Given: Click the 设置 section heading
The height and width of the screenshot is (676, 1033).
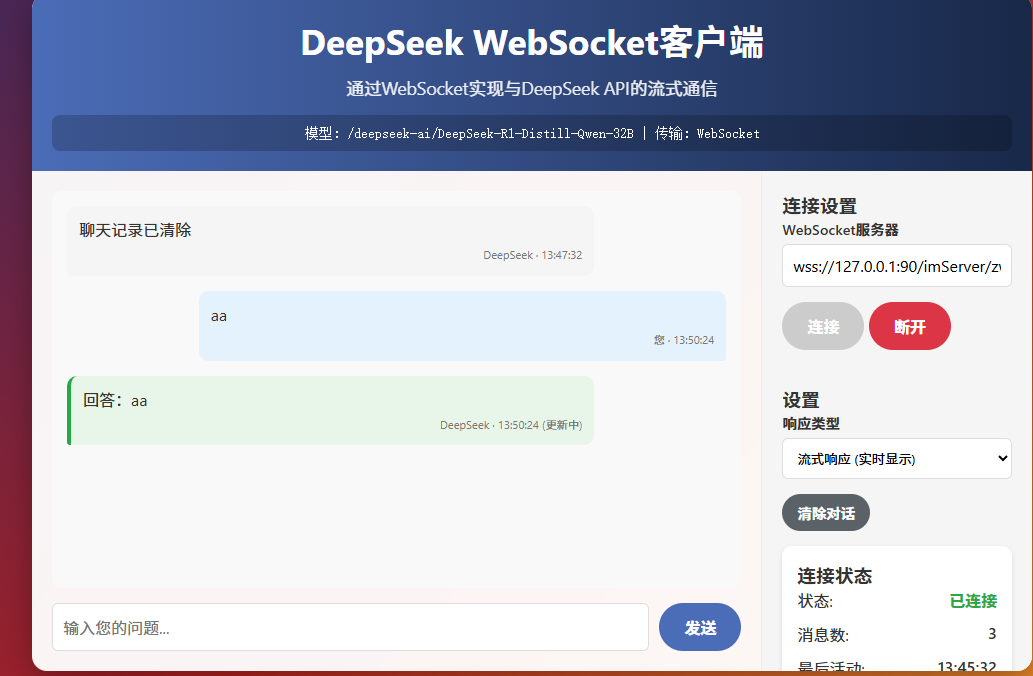Looking at the screenshot, I should [x=800, y=400].
